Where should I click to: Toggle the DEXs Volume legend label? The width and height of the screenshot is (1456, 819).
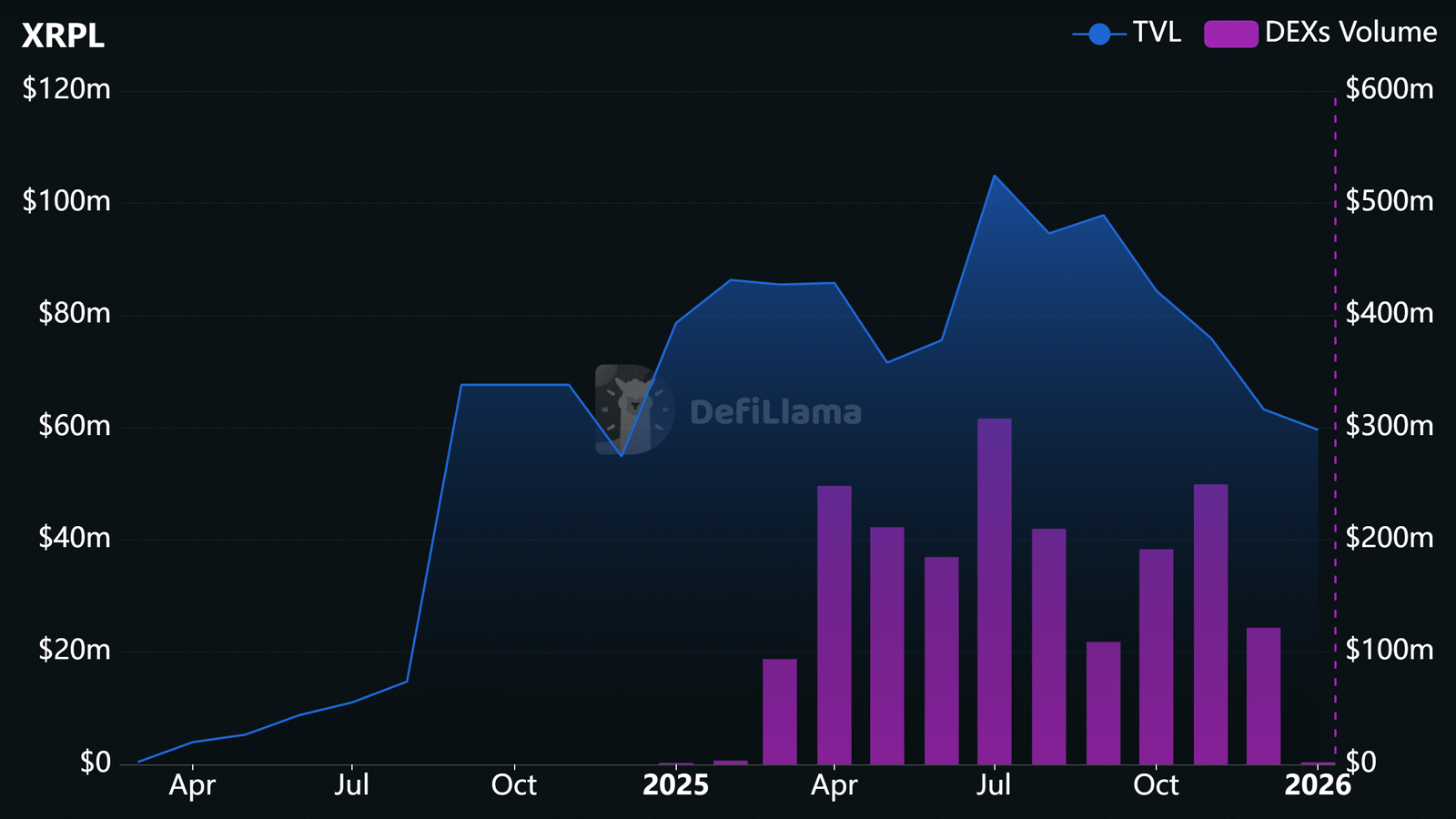point(1350,33)
